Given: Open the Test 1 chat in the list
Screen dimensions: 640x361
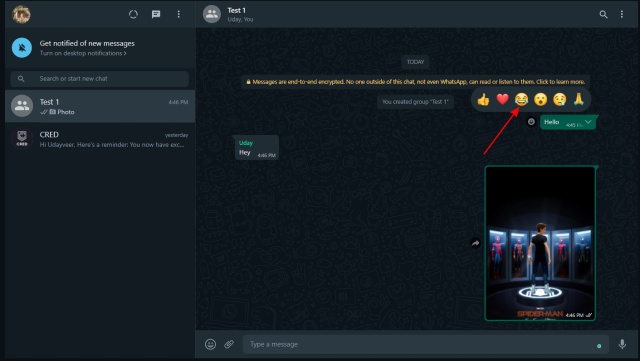Looking at the screenshot, I should tap(100, 106).
